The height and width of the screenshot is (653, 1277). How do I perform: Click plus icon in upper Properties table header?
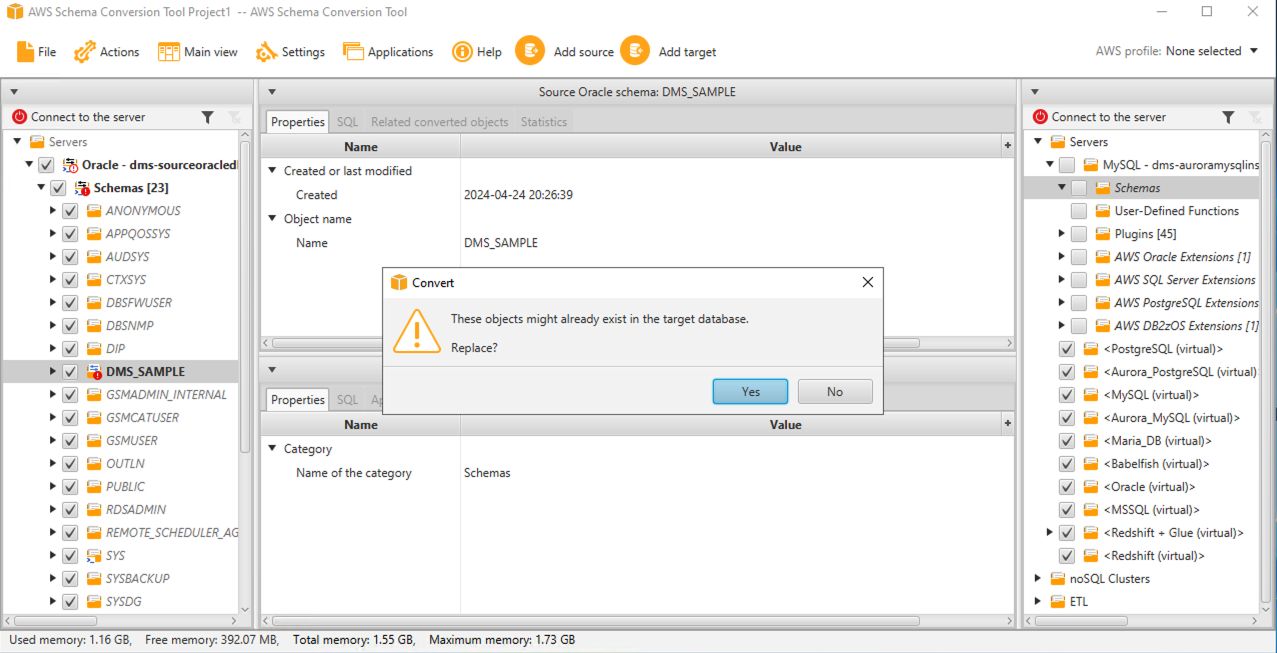click(x=1008, y=146)
